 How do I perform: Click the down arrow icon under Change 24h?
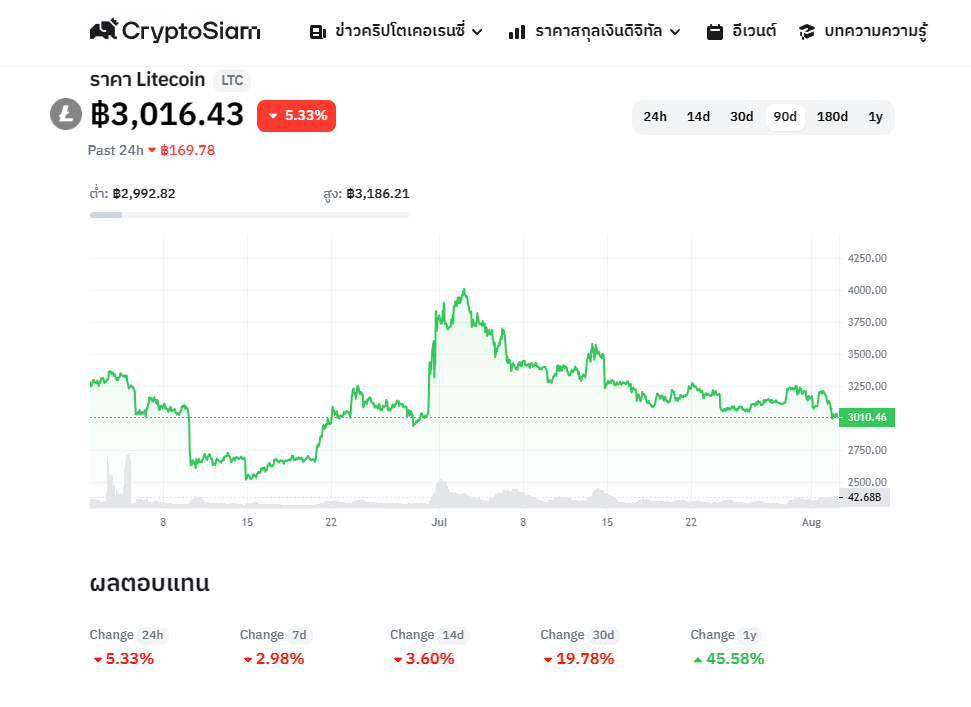[97, 660]
